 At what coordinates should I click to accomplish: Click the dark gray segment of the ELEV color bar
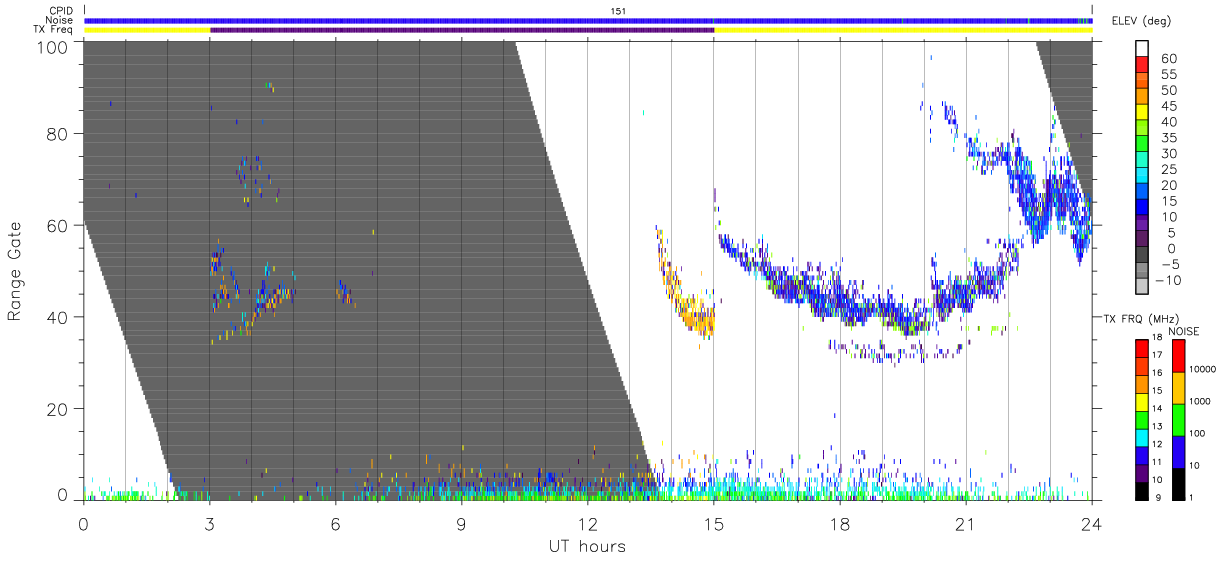1143,256
